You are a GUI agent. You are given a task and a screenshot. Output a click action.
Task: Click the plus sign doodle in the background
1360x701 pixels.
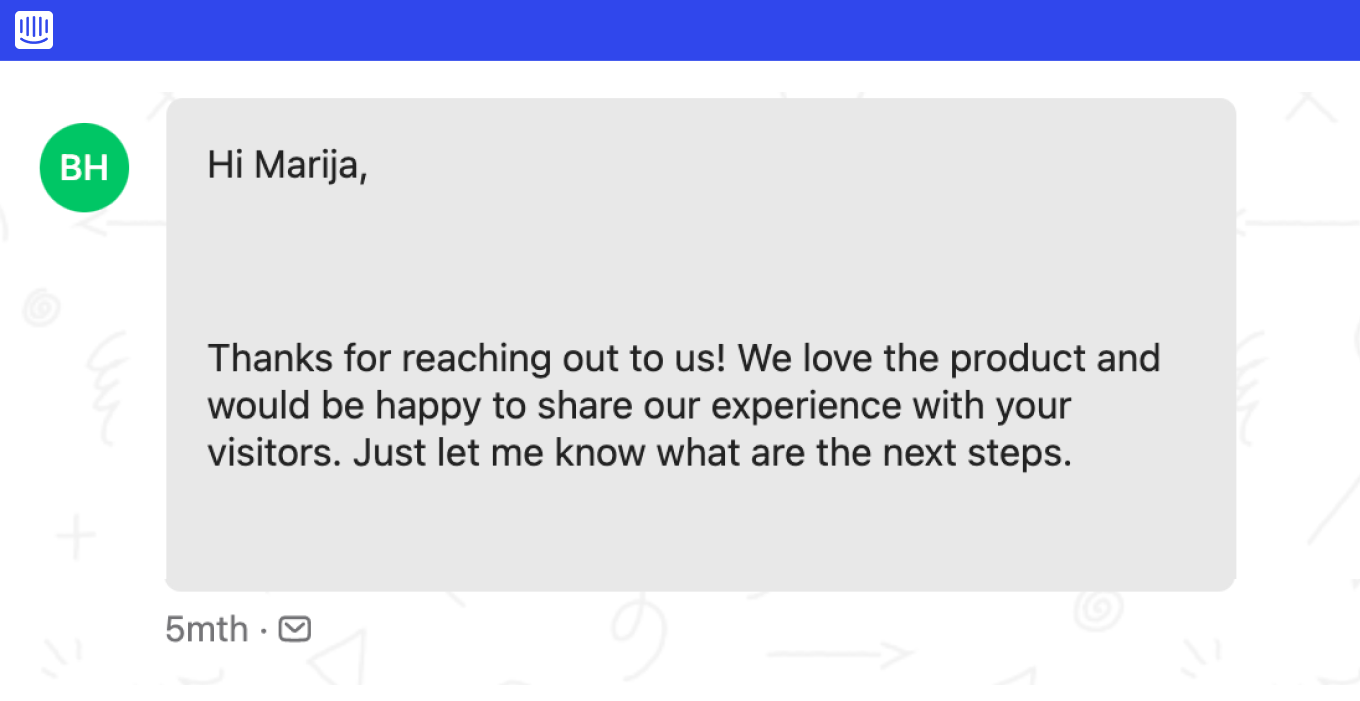click(x=75, y=540)
